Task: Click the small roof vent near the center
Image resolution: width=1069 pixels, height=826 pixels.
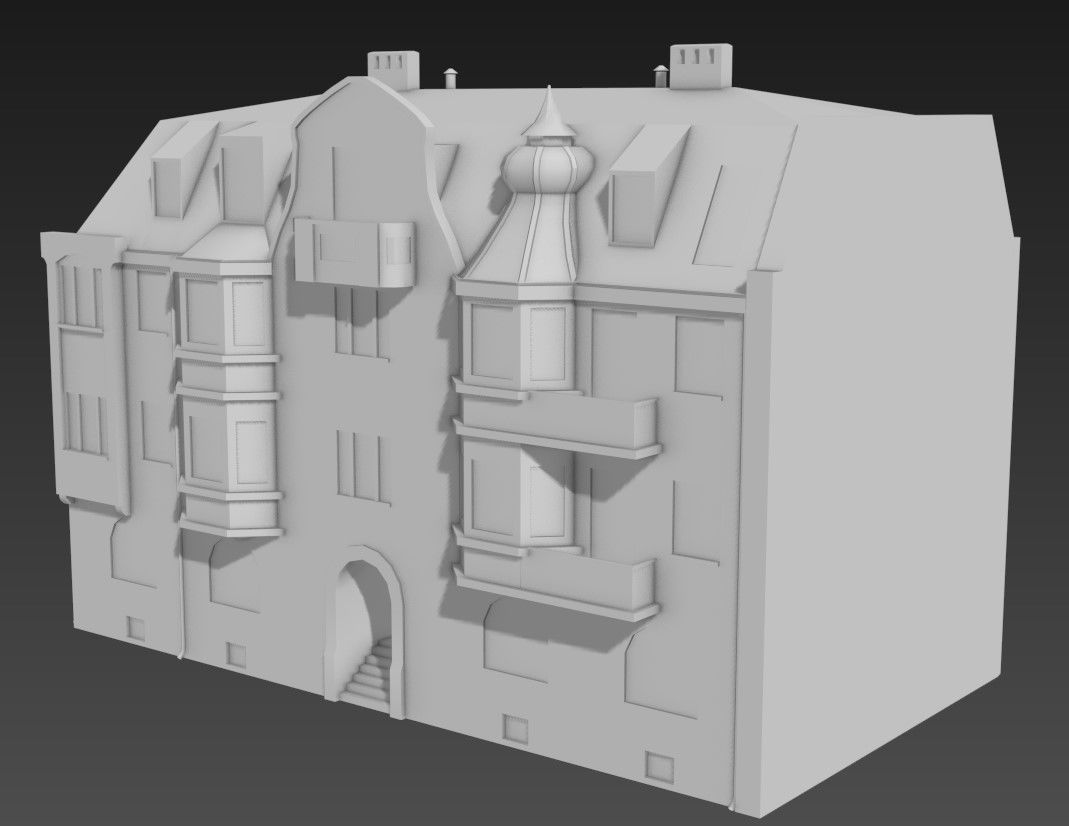Action: pyautogui.click(x=451, y=76)
